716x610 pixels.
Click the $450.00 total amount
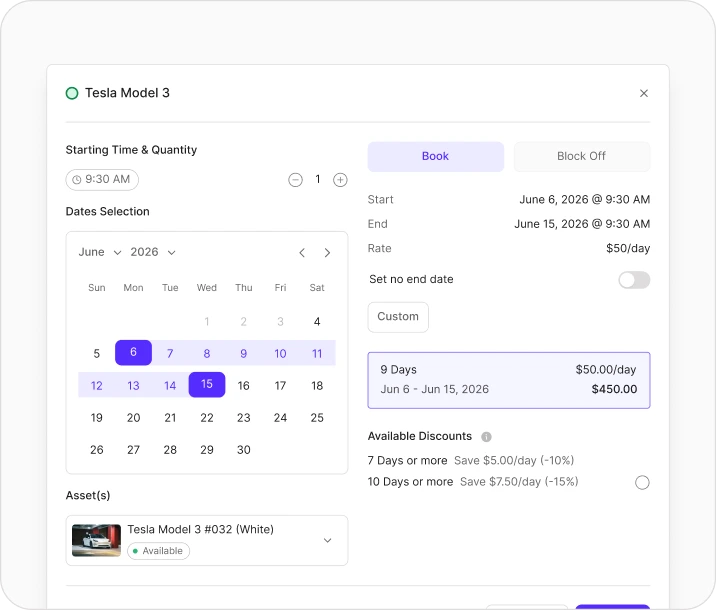pyautogui.click(x=614, y=389)
